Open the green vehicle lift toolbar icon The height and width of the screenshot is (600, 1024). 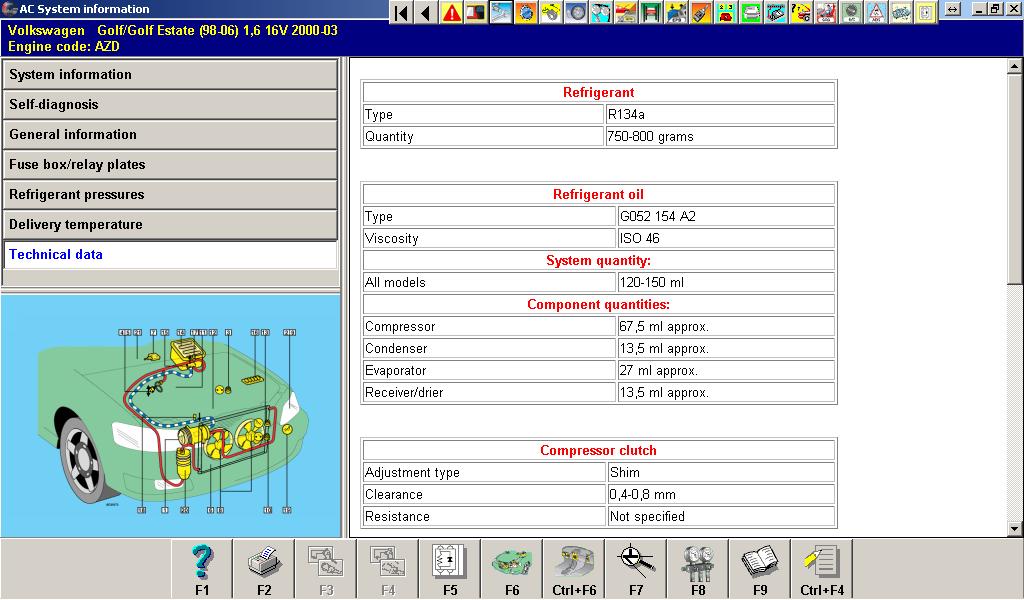(650, 12)
